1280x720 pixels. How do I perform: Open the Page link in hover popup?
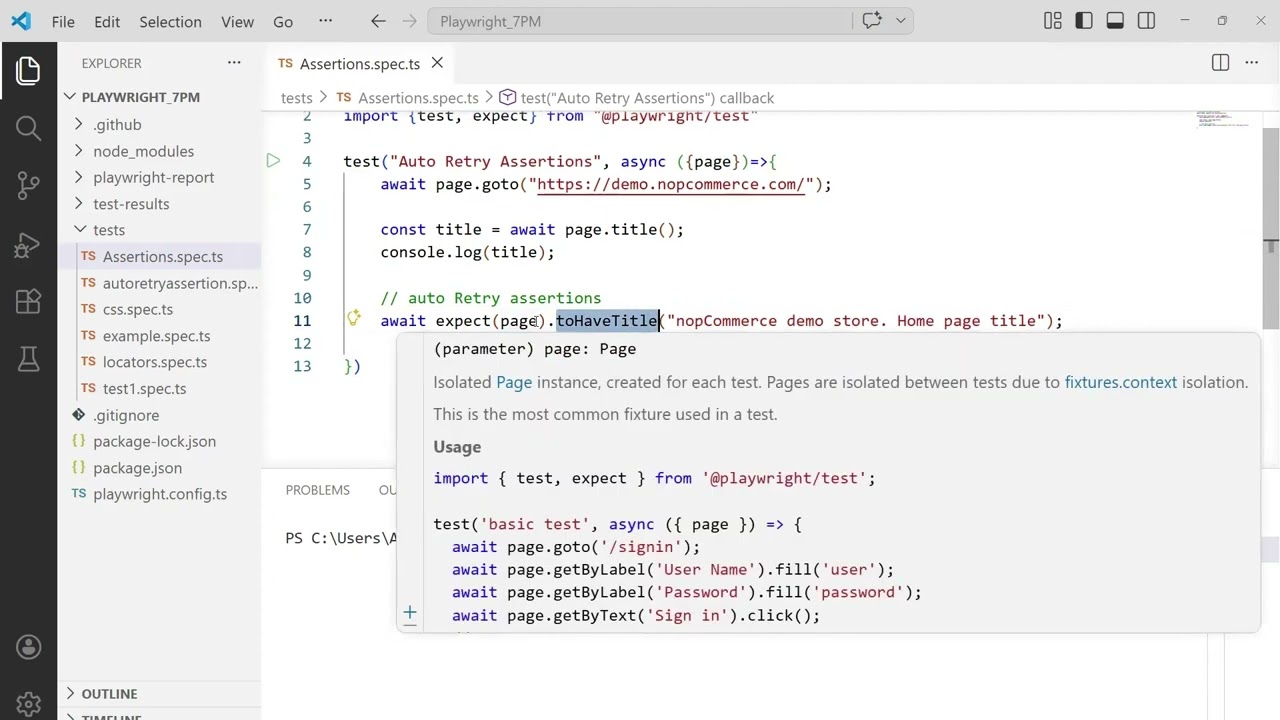[x=514, y=382]
